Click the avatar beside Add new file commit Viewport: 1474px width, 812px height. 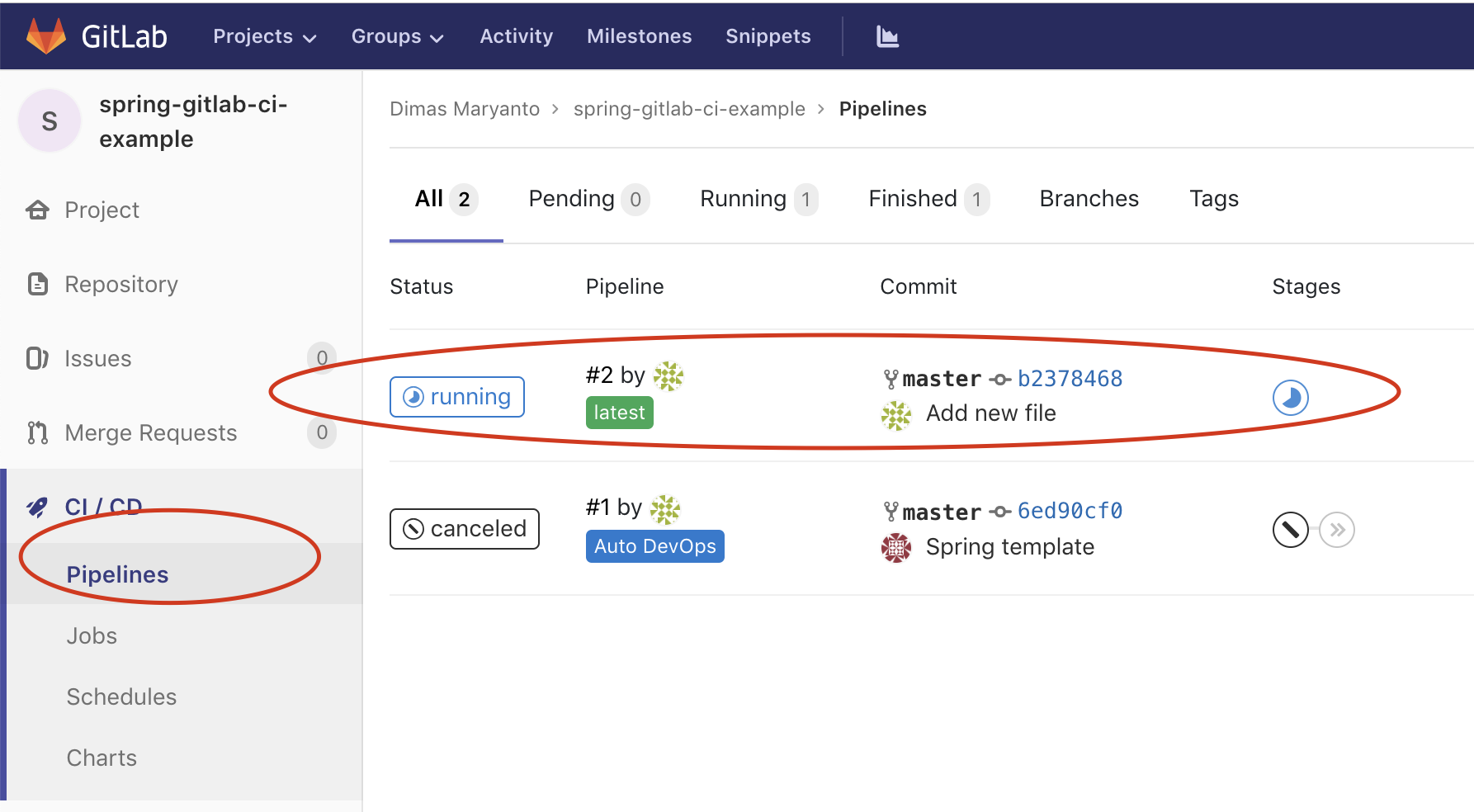pos(896,416)
